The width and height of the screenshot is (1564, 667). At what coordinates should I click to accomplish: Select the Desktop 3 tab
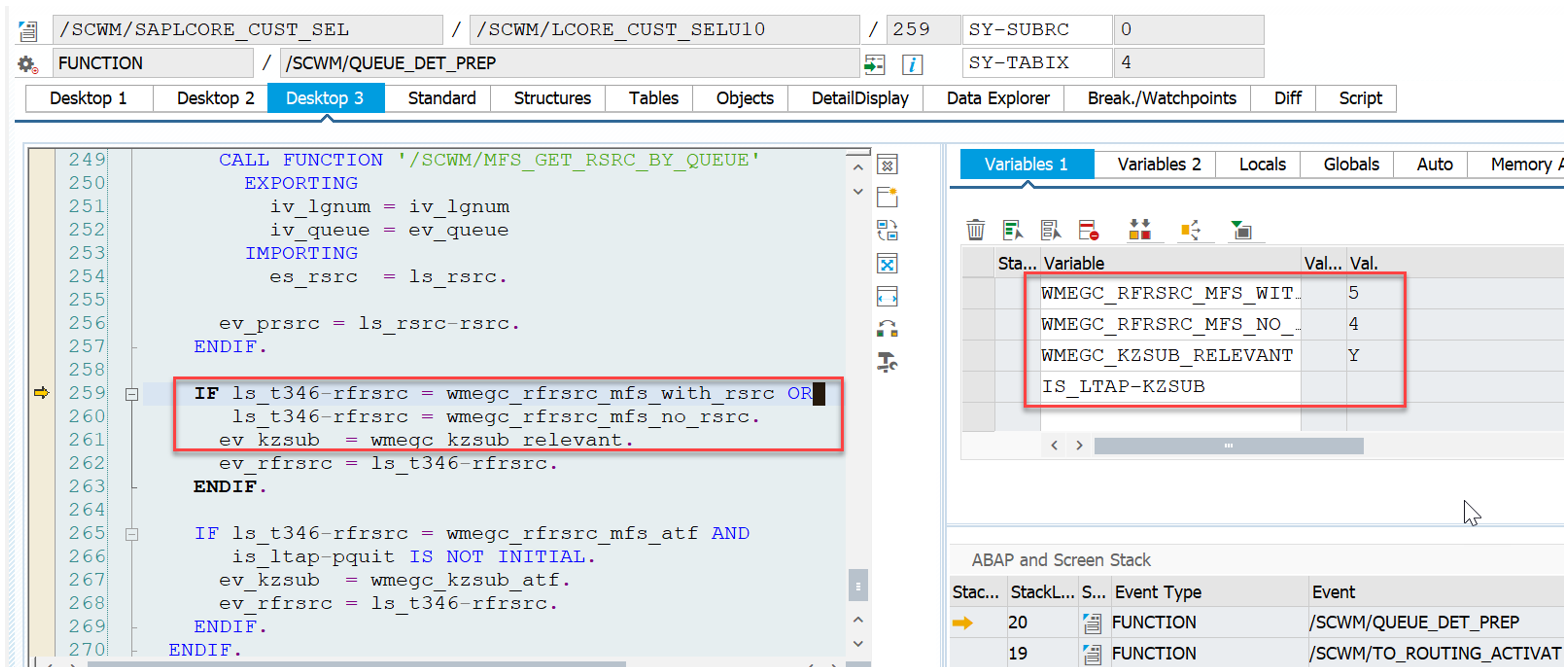[x=325, y=98]
